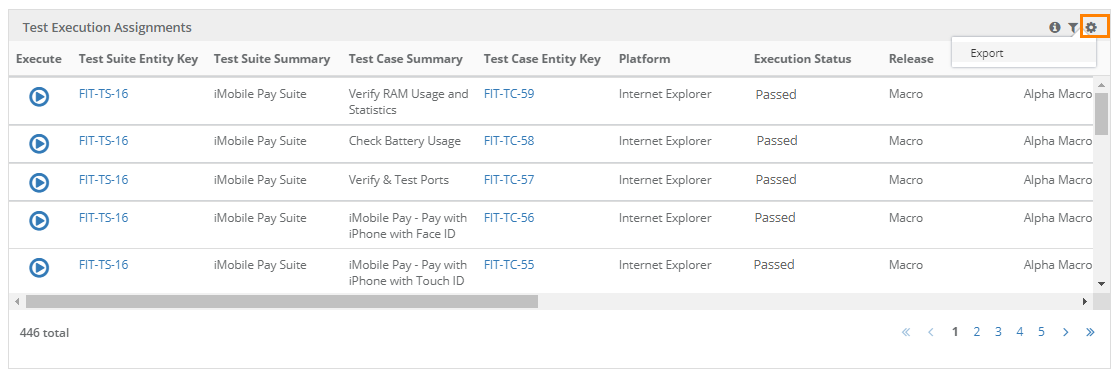Click vertical scrollbar down arrow
1113x372 pixels.
coord(1101,283)
